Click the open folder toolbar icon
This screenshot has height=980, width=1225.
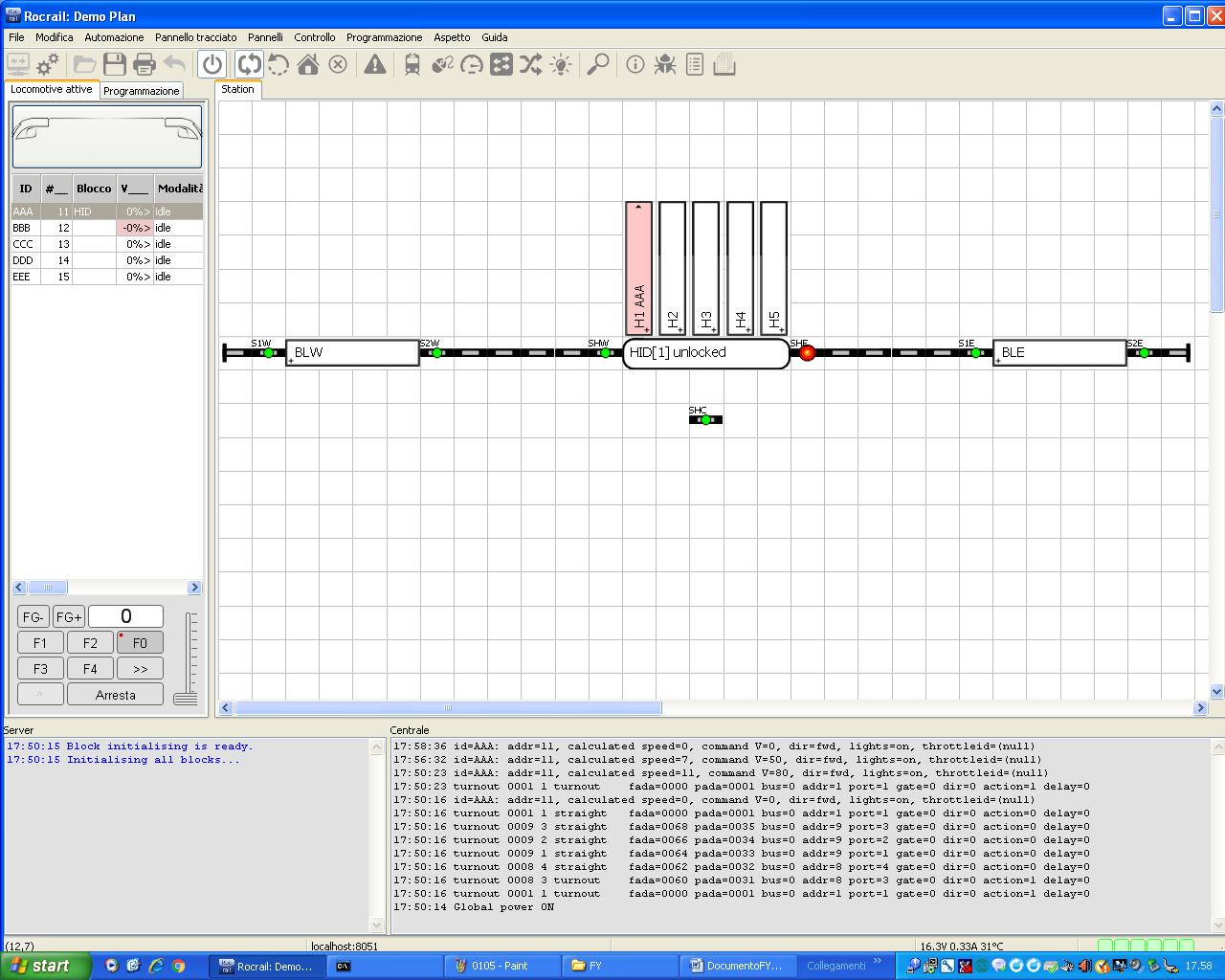(x=85, y=64)
